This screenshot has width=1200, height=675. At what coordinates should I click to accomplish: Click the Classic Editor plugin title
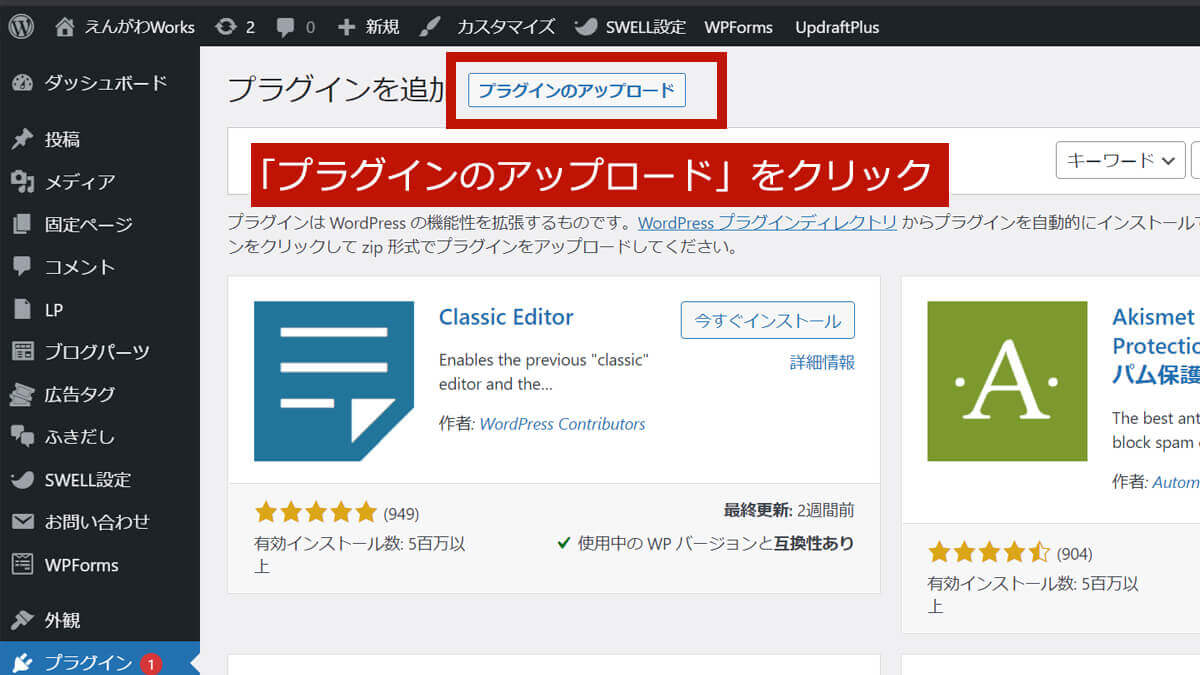[506, 317]
